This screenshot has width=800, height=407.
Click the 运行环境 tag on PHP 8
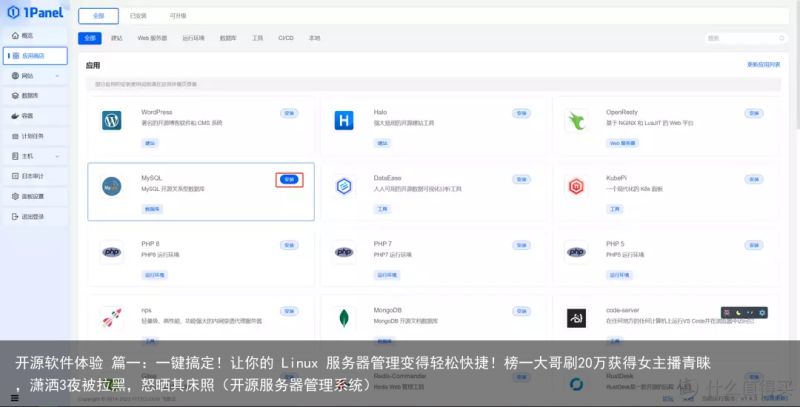point(155,275)
